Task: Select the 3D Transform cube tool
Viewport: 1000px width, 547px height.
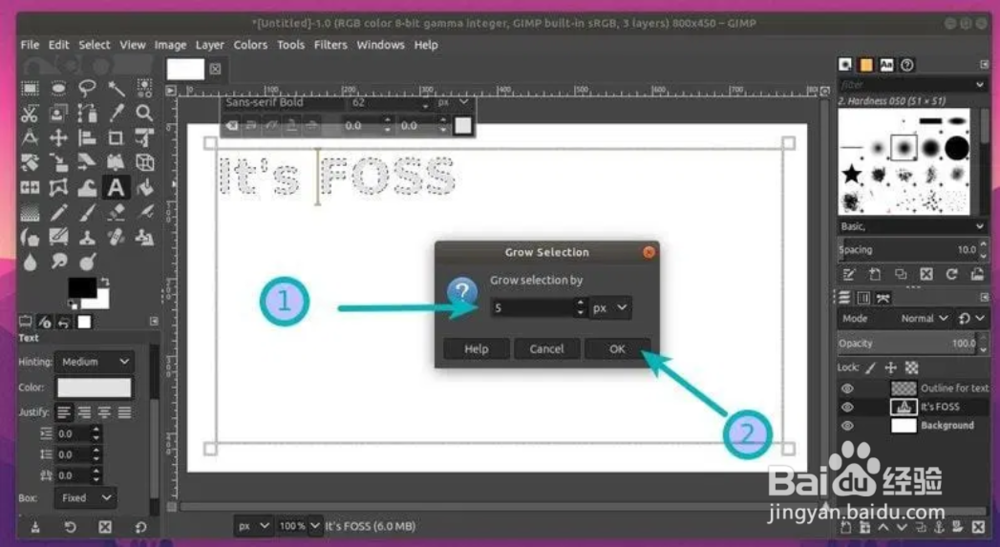Action: (145, 163)
